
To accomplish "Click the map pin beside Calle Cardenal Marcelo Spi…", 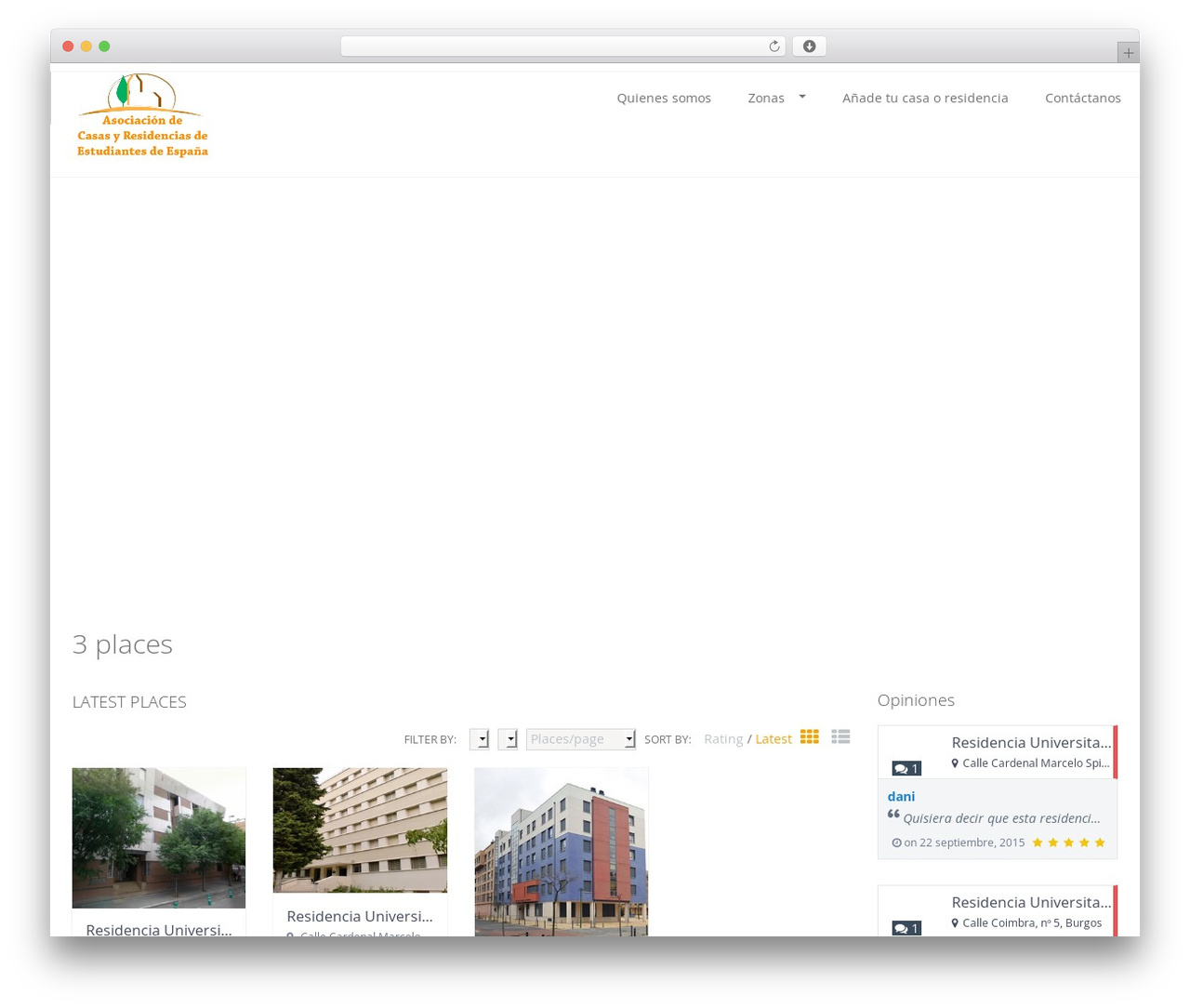I will tap(955, 763).
